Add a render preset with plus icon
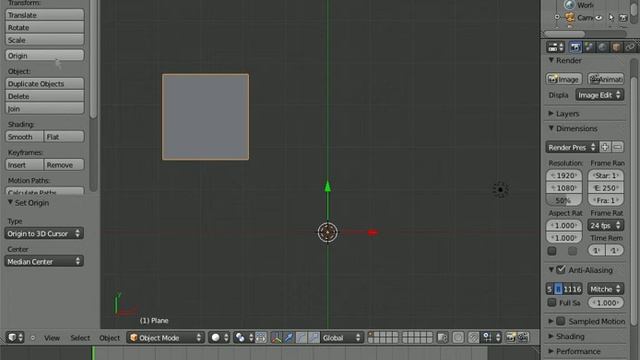This screenshot has width=640, height=360. 605,147
